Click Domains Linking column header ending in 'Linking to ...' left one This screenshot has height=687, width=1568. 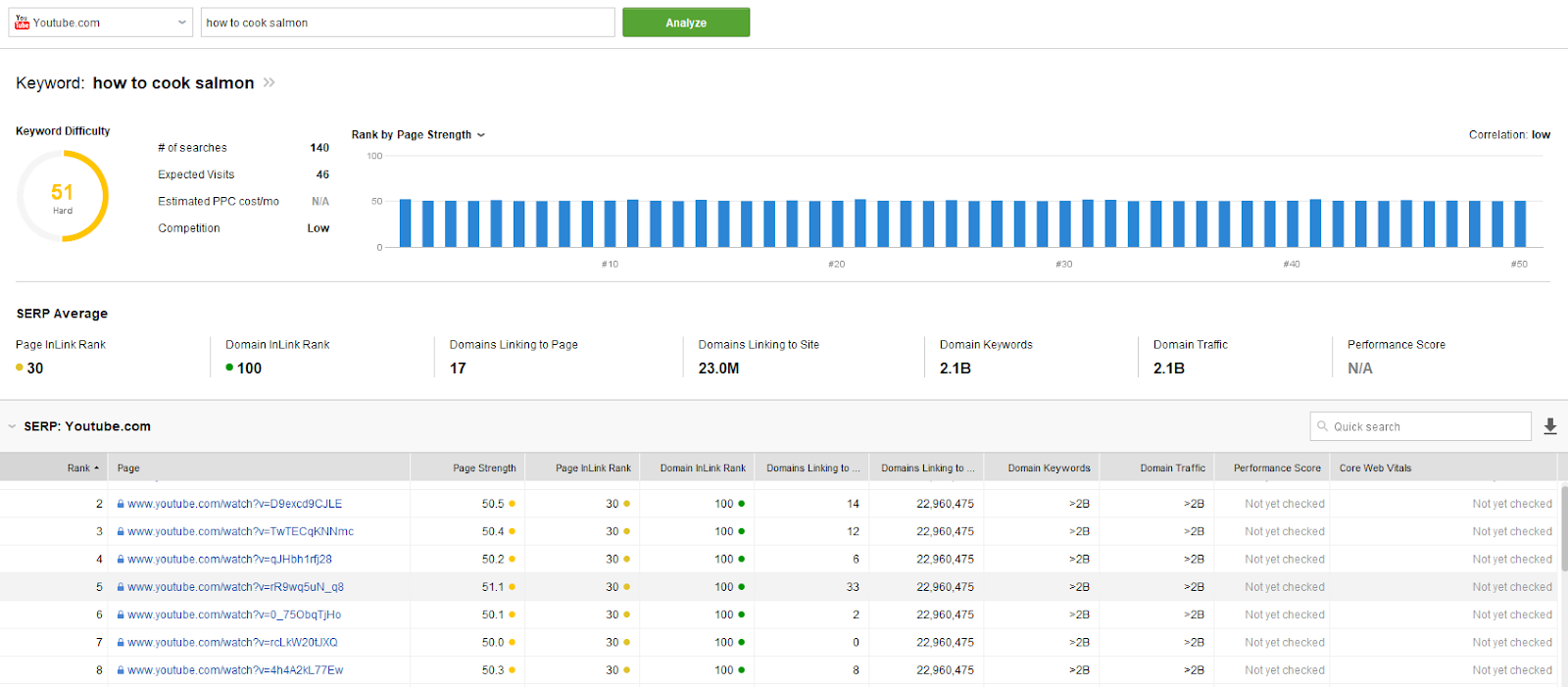click(812, 468)
